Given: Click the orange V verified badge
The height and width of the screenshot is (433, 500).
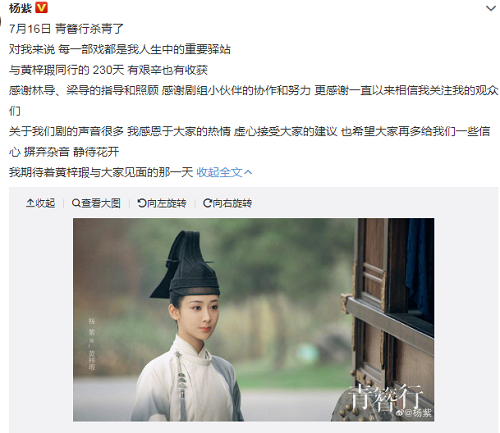Looking at the screenshot, I should 41,7.
